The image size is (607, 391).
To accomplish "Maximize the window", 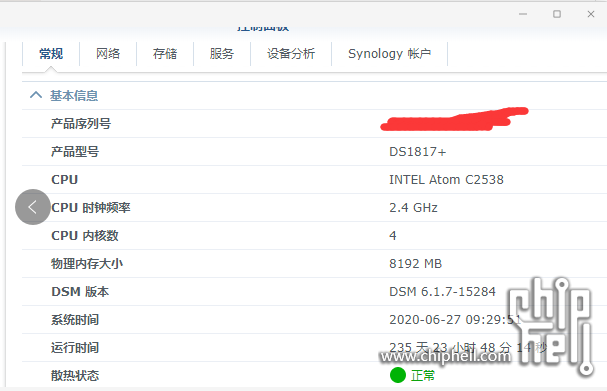I will (x=557, y=14).
